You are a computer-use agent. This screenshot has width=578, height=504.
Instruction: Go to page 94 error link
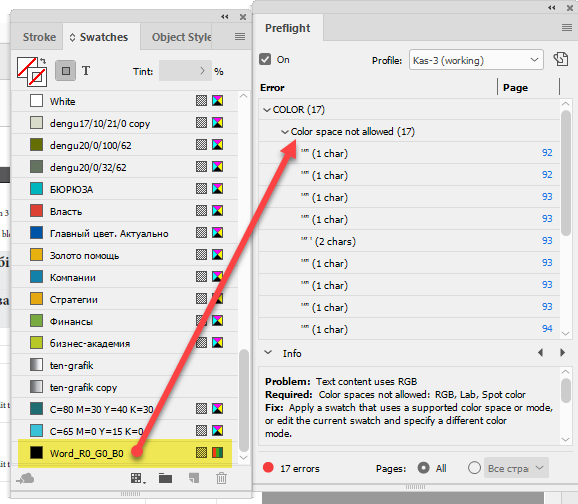click(547, 329)
